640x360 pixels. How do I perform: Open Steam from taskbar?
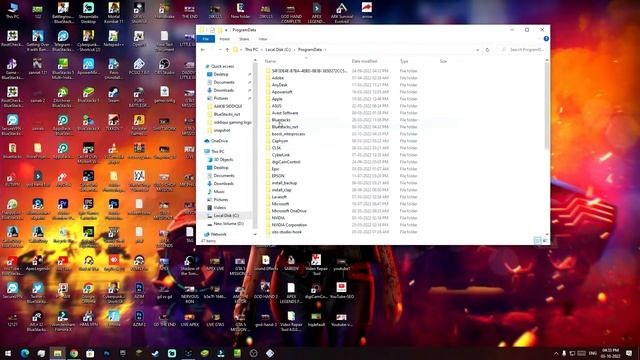point(156,353)
